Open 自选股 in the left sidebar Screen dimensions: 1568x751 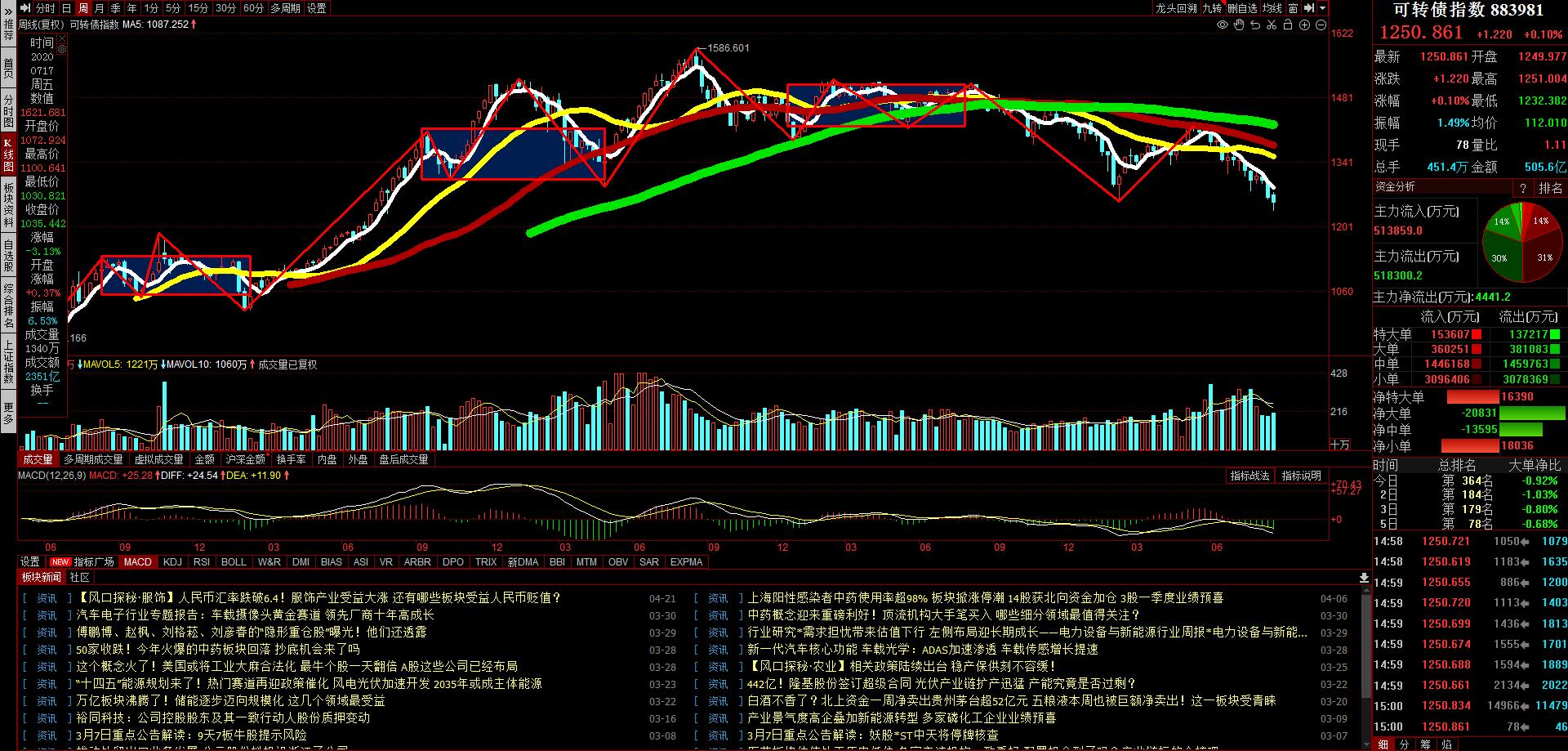8,256
